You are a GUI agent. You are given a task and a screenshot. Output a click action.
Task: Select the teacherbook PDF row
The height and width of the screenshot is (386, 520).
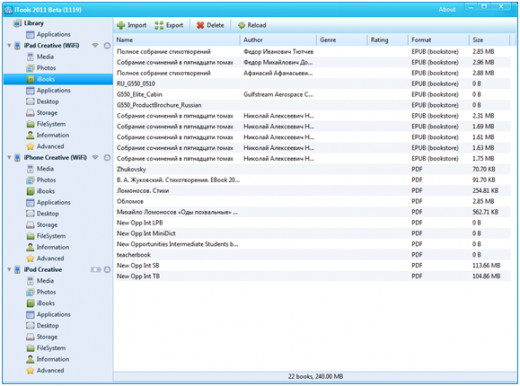click(312, 255)
